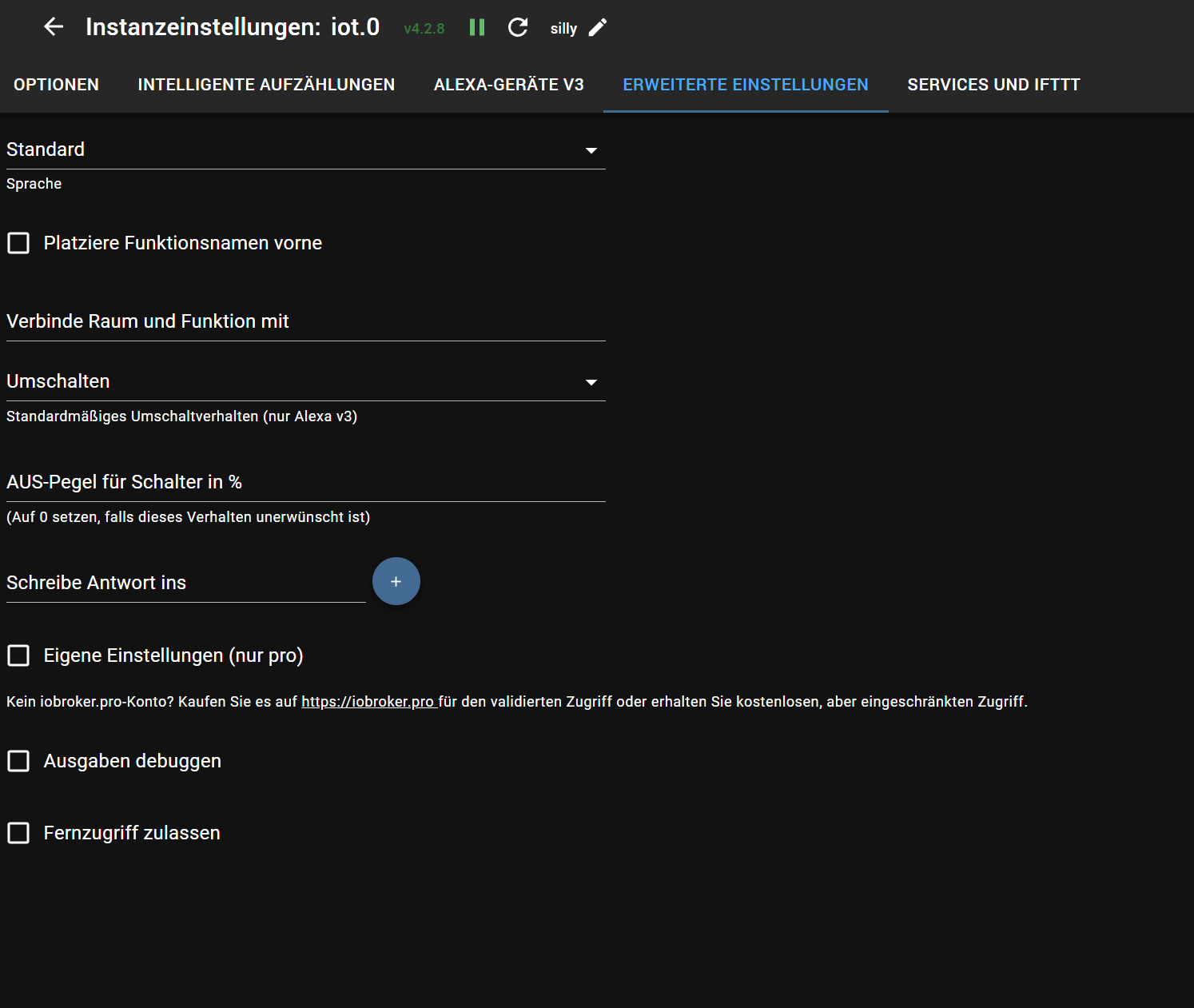Click the Schreibe Antwort ins input field
The width and height of the screenshot is (1194, 1008).
coord(184,583)
